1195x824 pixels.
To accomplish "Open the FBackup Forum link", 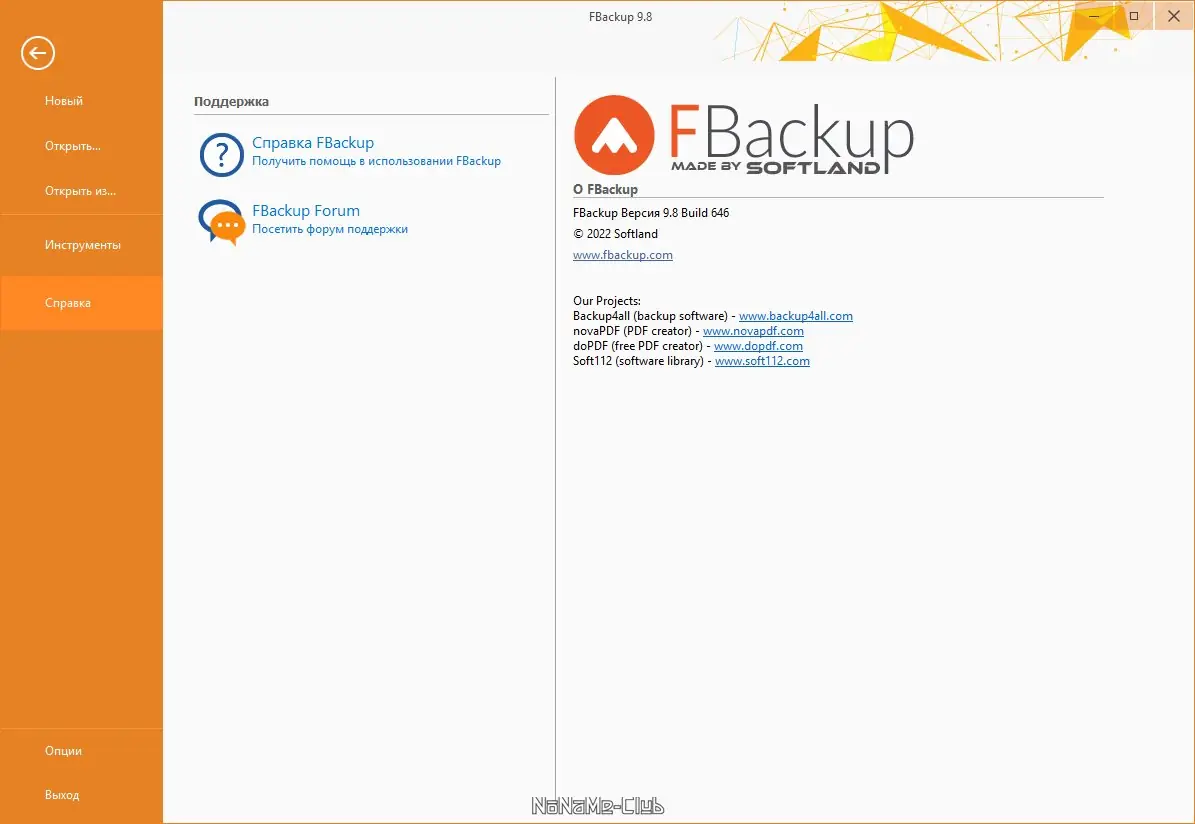I will [306, 210].
